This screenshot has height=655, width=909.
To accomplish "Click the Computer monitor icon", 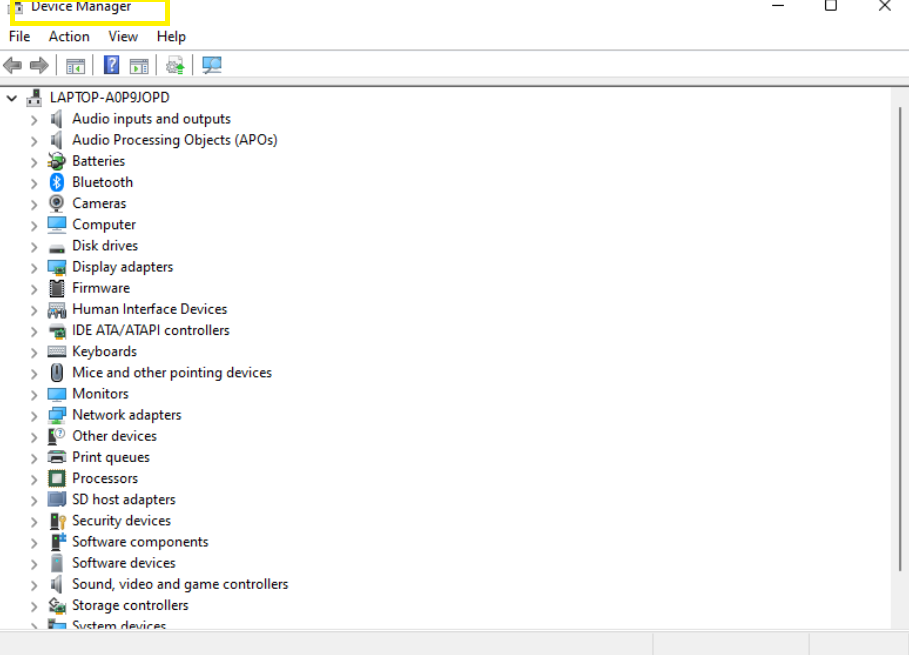I will [x=57, y=224].
